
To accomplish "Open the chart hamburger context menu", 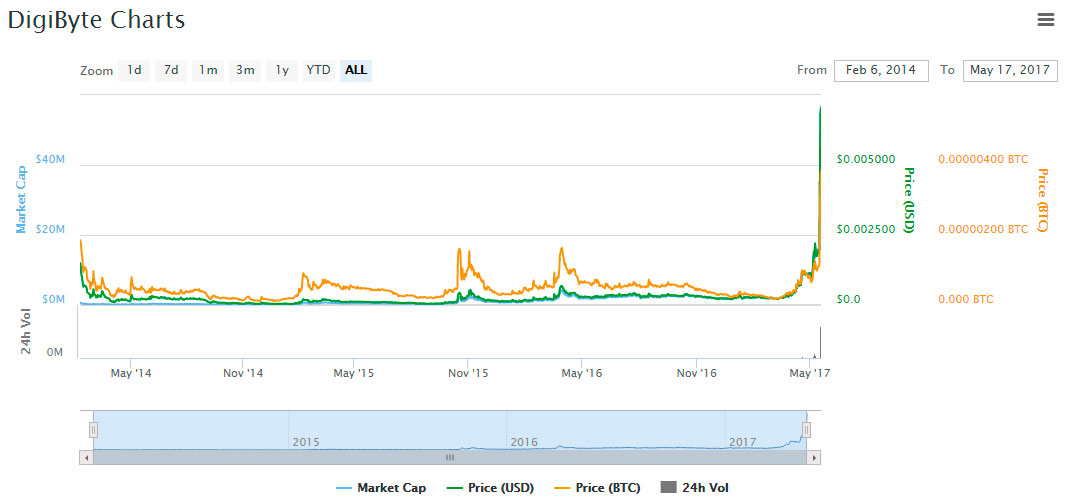I will coord(1045,20).
